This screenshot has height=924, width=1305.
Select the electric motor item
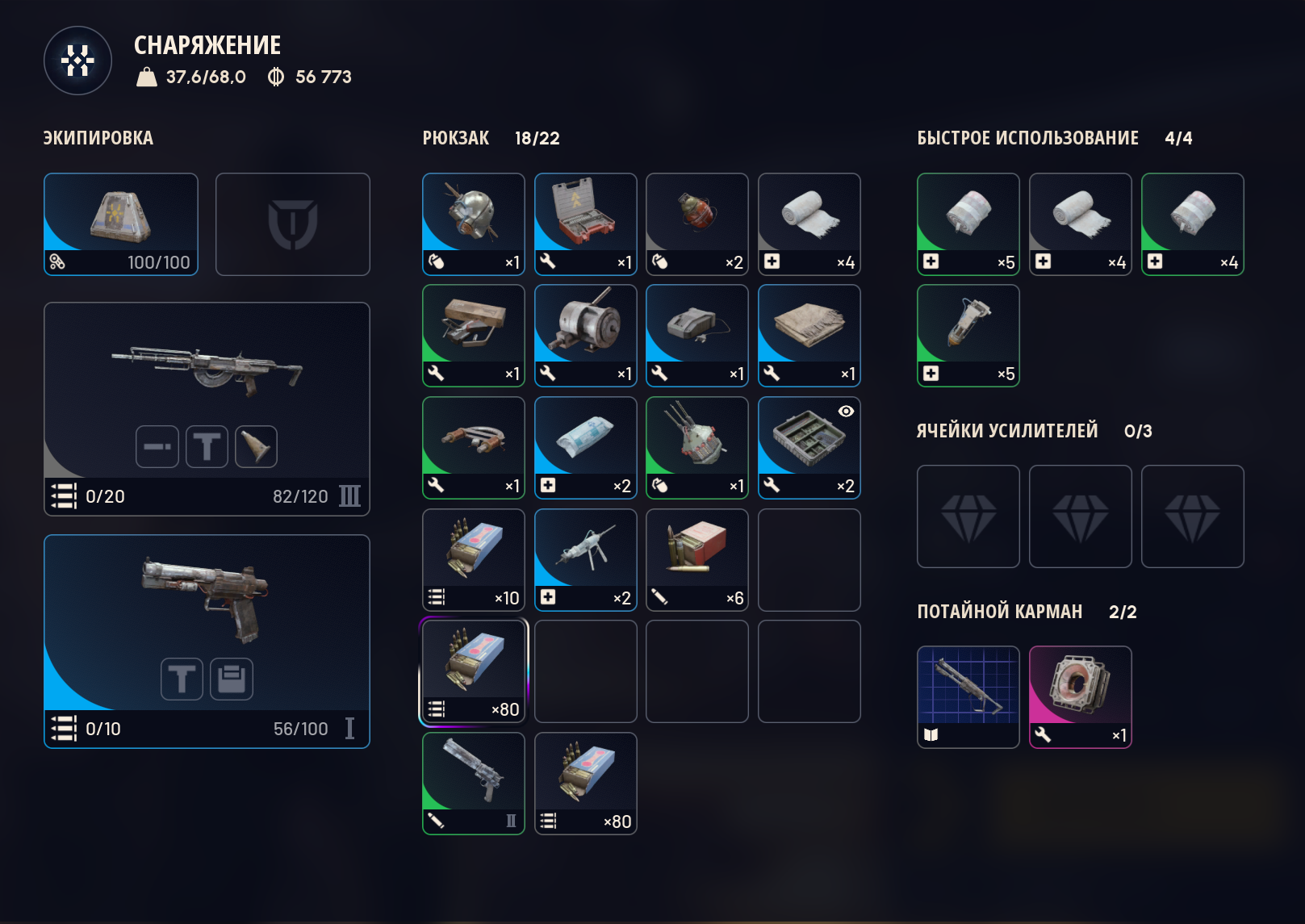coord(586,336)
